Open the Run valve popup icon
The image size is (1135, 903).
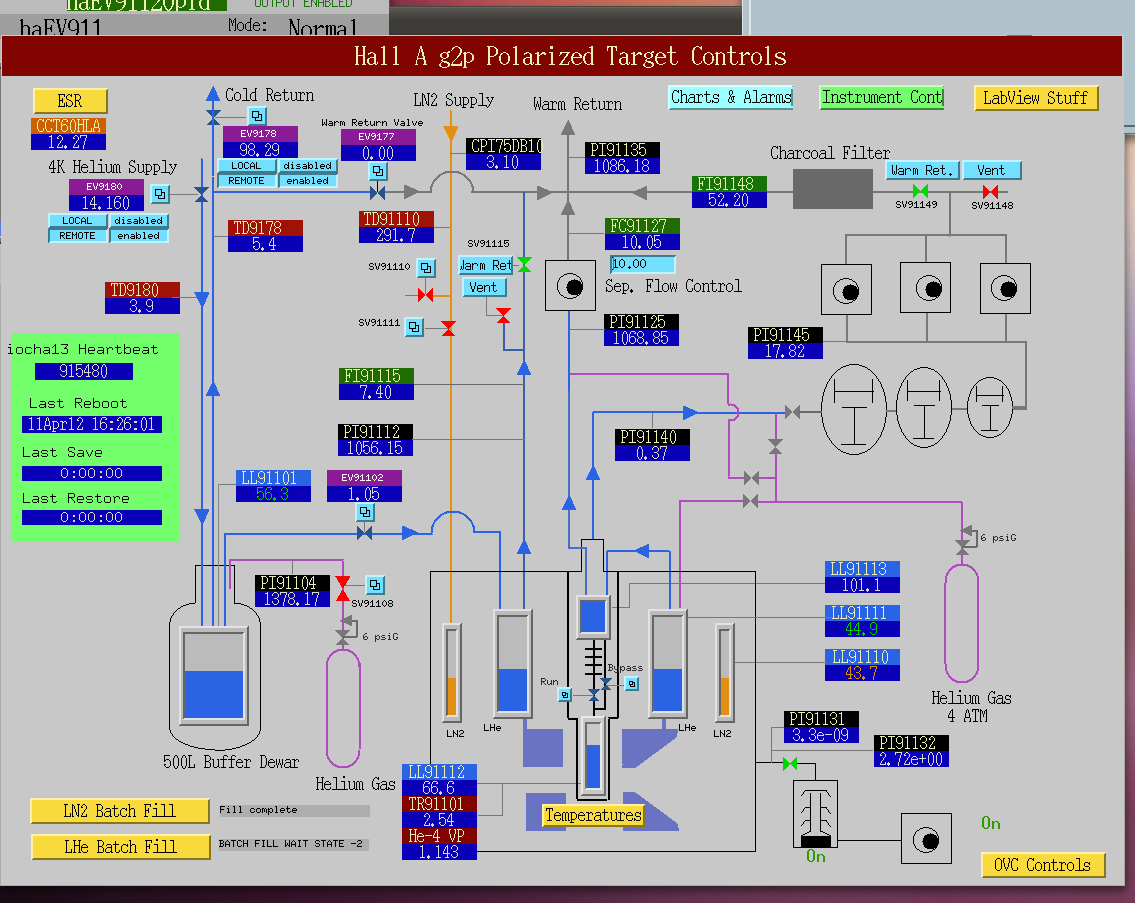pos(565,695)
